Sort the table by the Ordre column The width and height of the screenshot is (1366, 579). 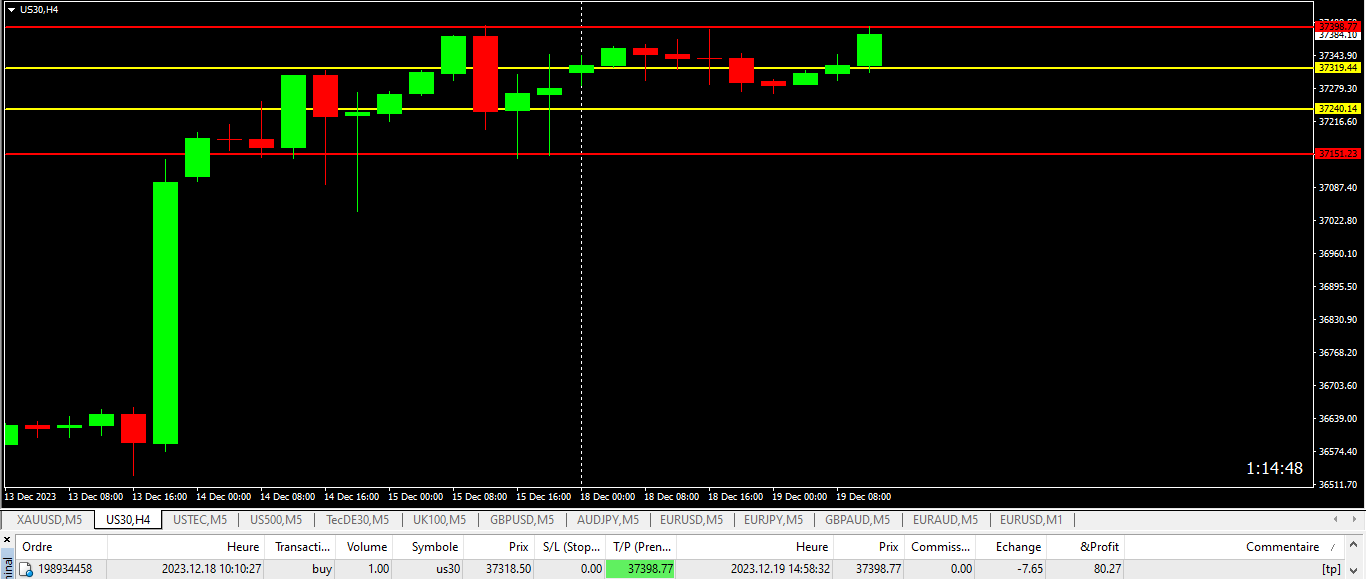62,547
